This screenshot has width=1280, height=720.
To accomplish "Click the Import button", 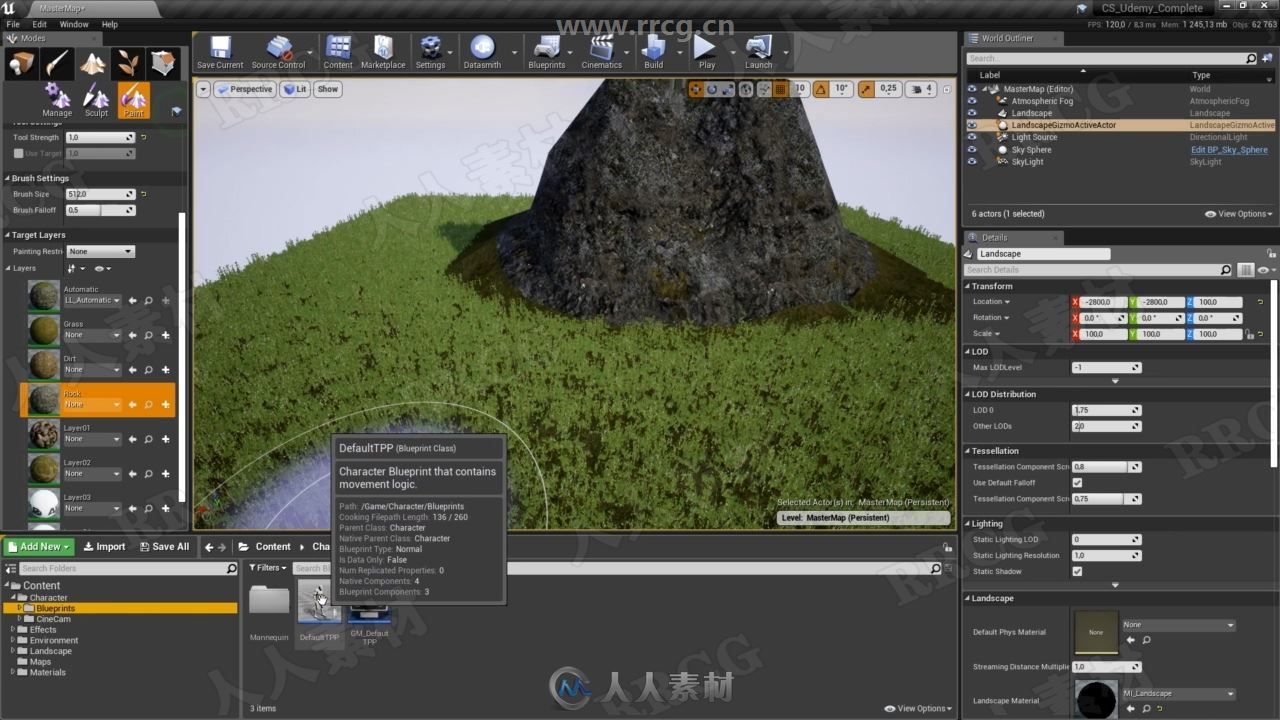I will [x=104, y=547].
